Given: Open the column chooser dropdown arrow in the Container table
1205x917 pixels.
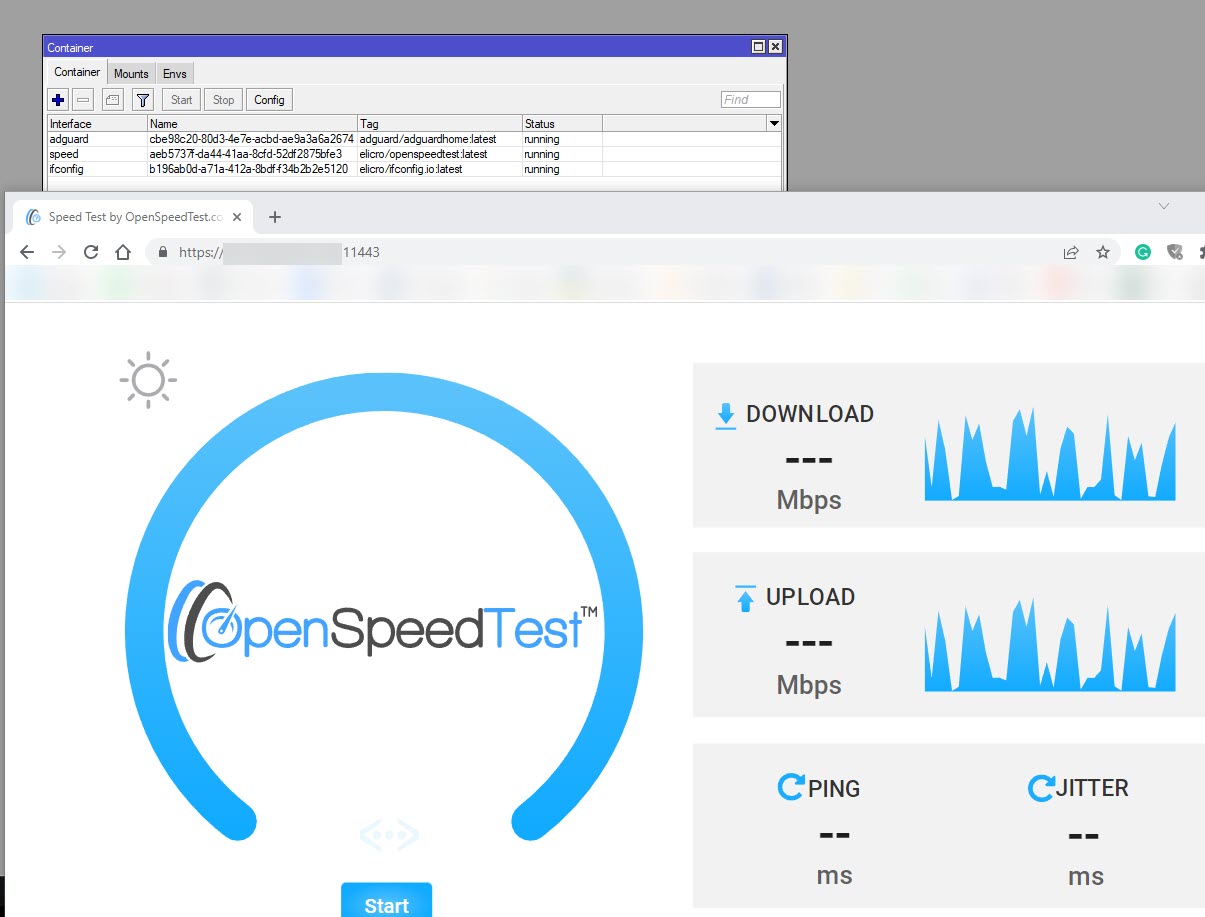Looking at the screenshot, I should coord(773,123).
